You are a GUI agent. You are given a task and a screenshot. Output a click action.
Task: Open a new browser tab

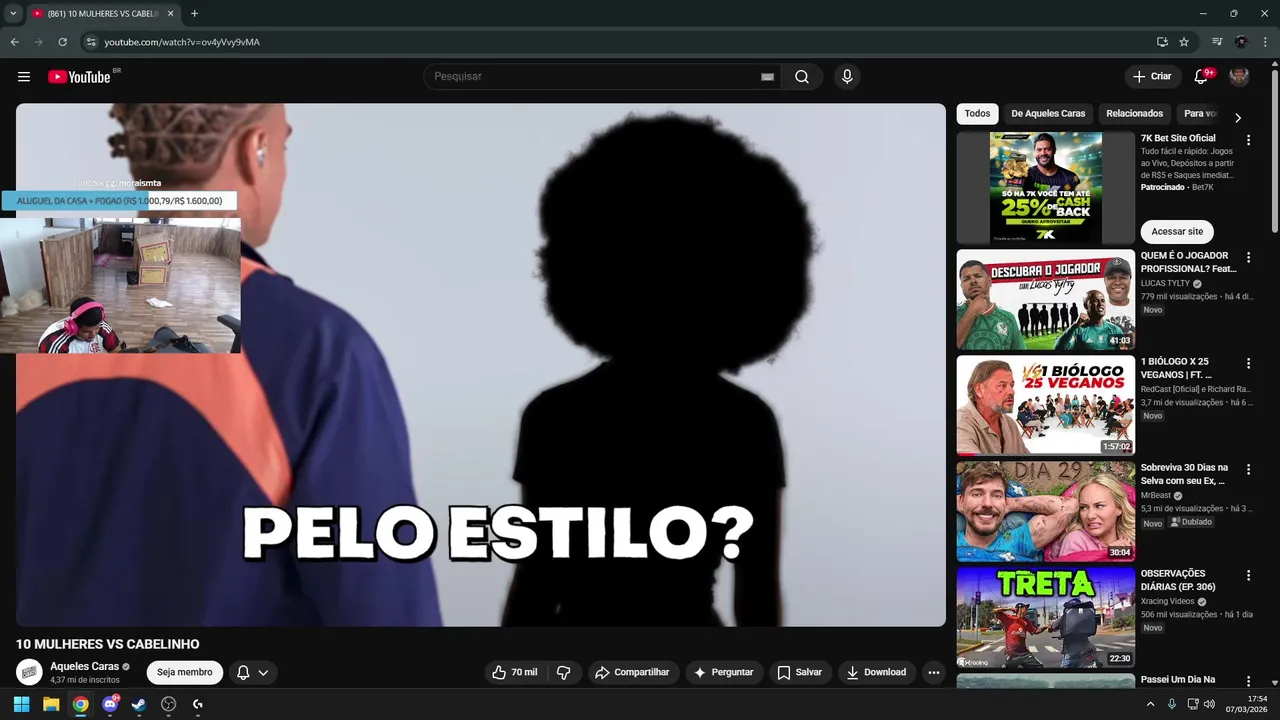(194, 14)
